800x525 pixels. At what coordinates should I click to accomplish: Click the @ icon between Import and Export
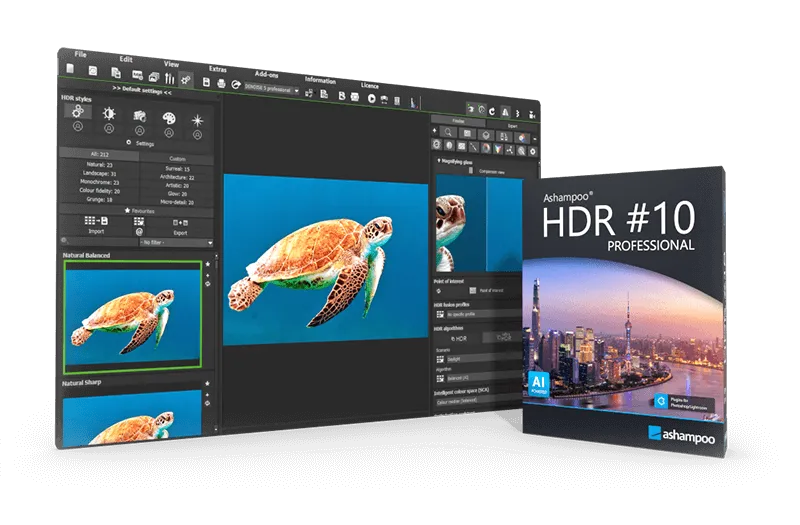(139, 232)
